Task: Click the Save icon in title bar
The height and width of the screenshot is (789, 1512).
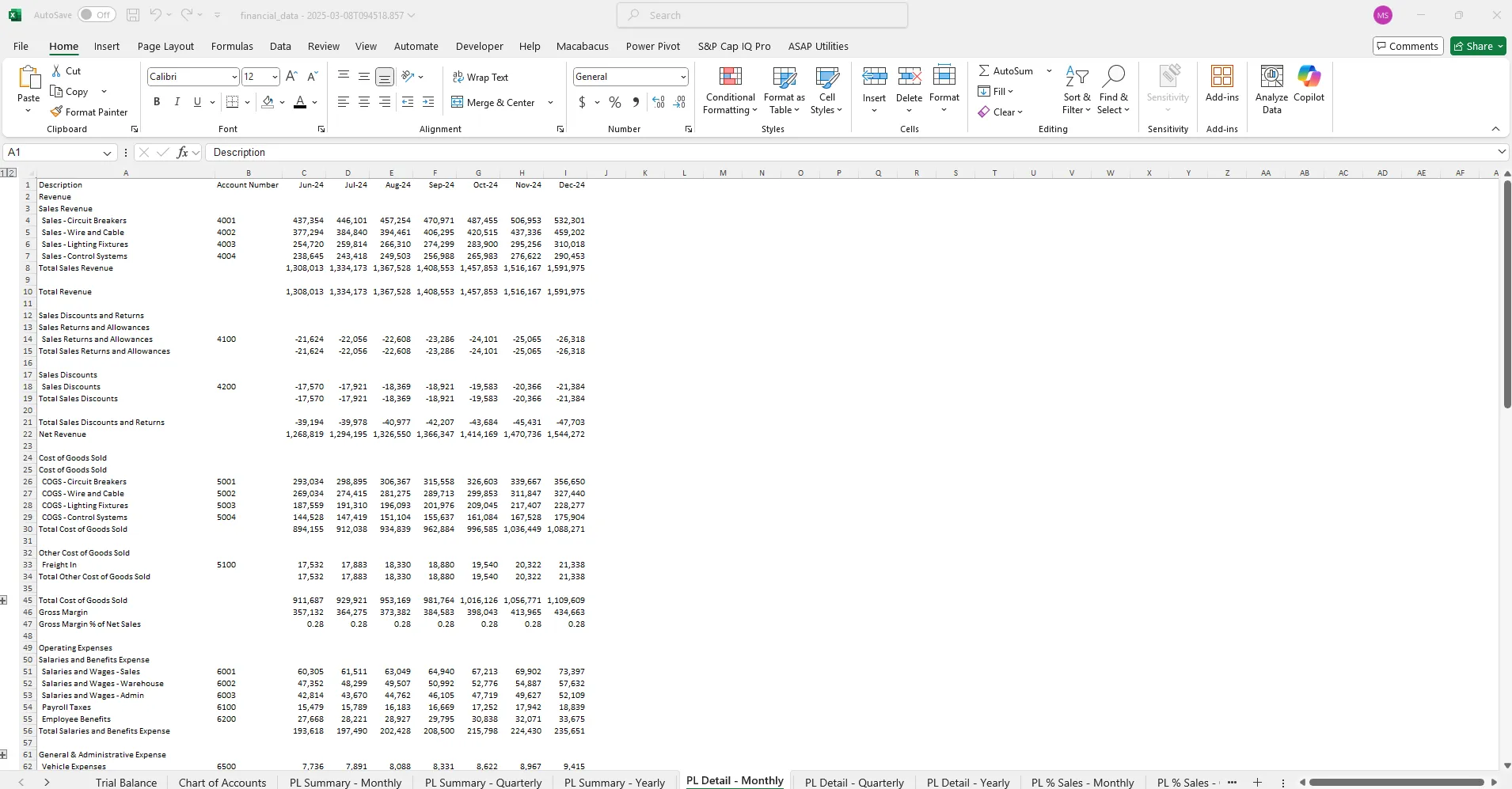Action: (133, 15)
